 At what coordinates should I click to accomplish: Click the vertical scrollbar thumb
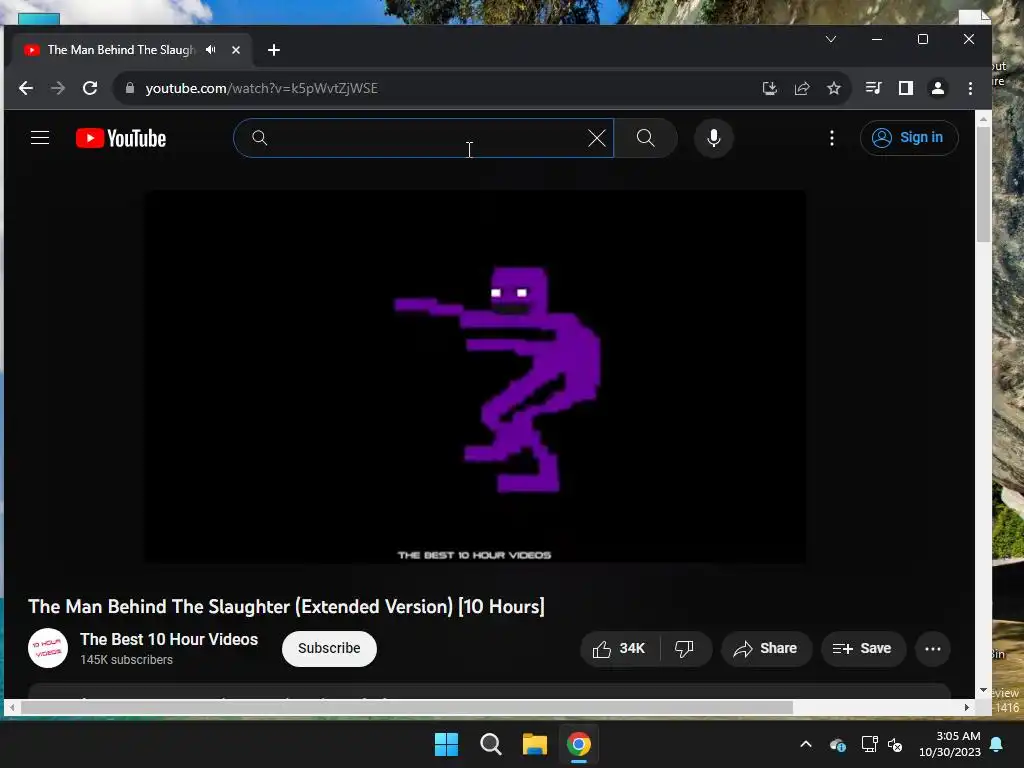(983, 185)
